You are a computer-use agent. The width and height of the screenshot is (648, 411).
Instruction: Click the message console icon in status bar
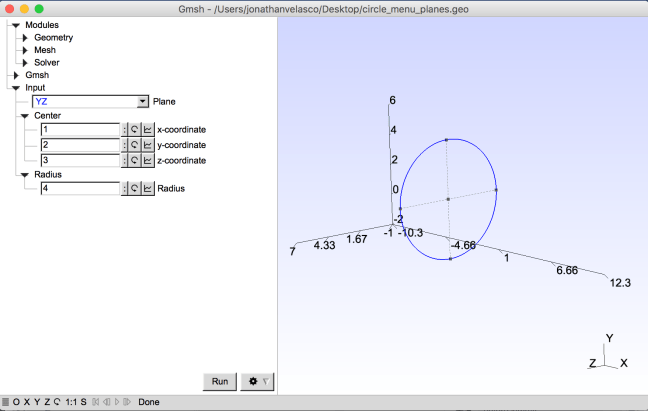[5, 402]
